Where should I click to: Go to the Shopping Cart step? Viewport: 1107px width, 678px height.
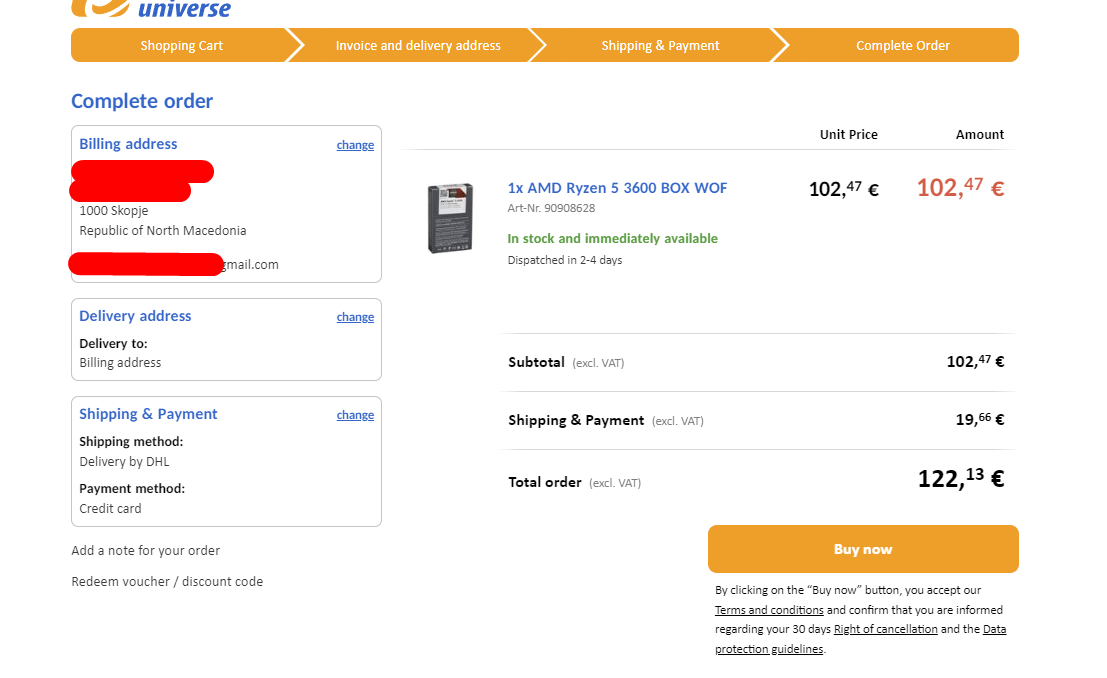(x=181, y=45)
